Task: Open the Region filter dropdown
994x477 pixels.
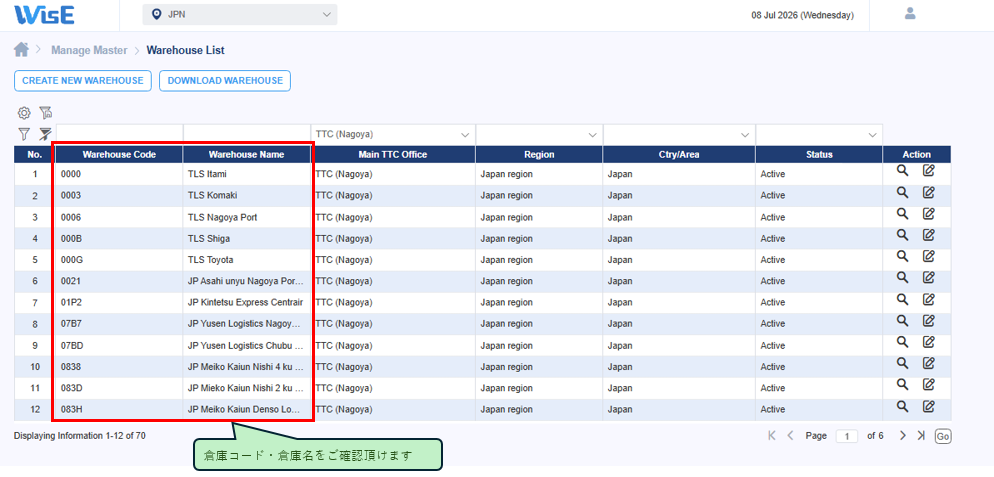Action: (539, 134)
